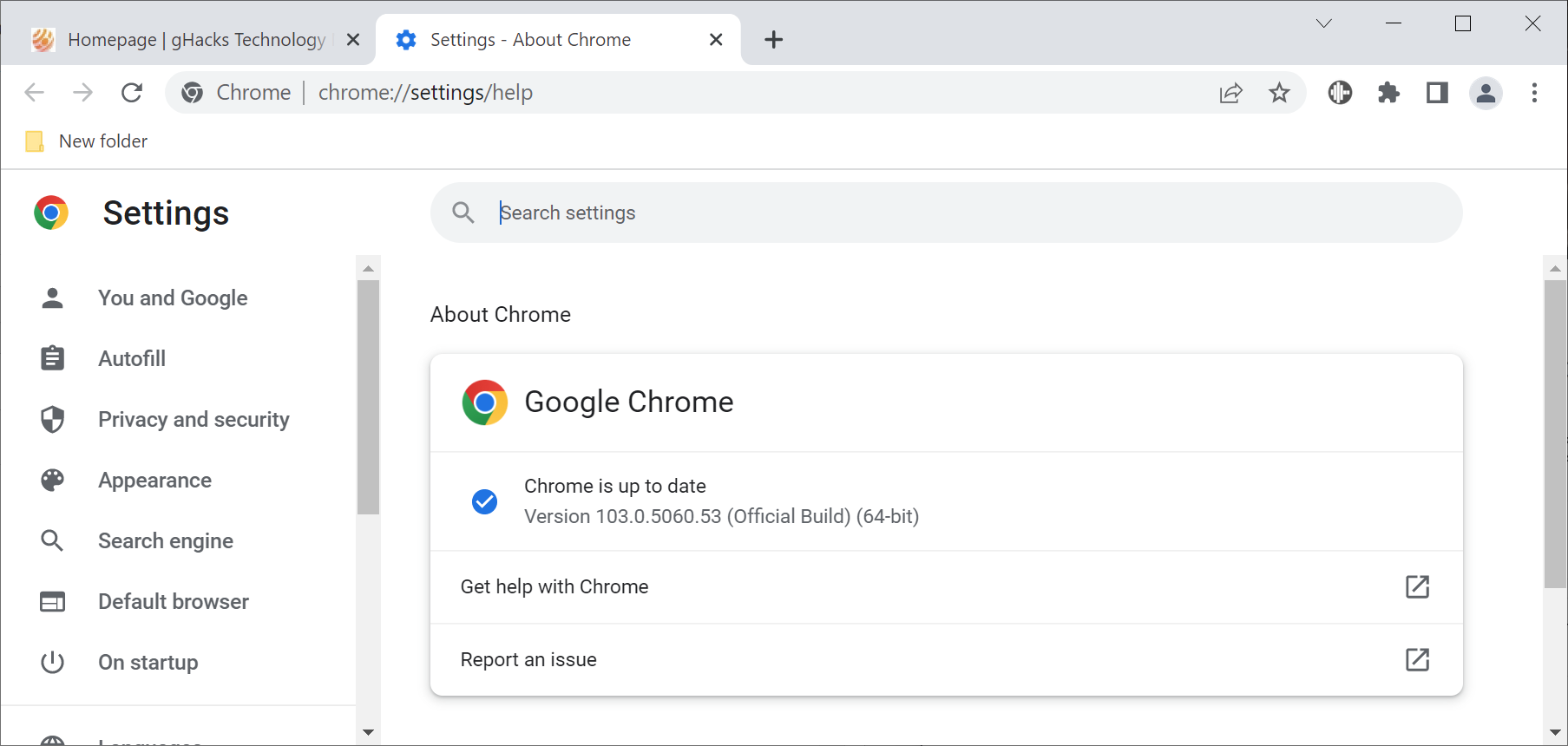Open On startup settings

pos(148,663)
